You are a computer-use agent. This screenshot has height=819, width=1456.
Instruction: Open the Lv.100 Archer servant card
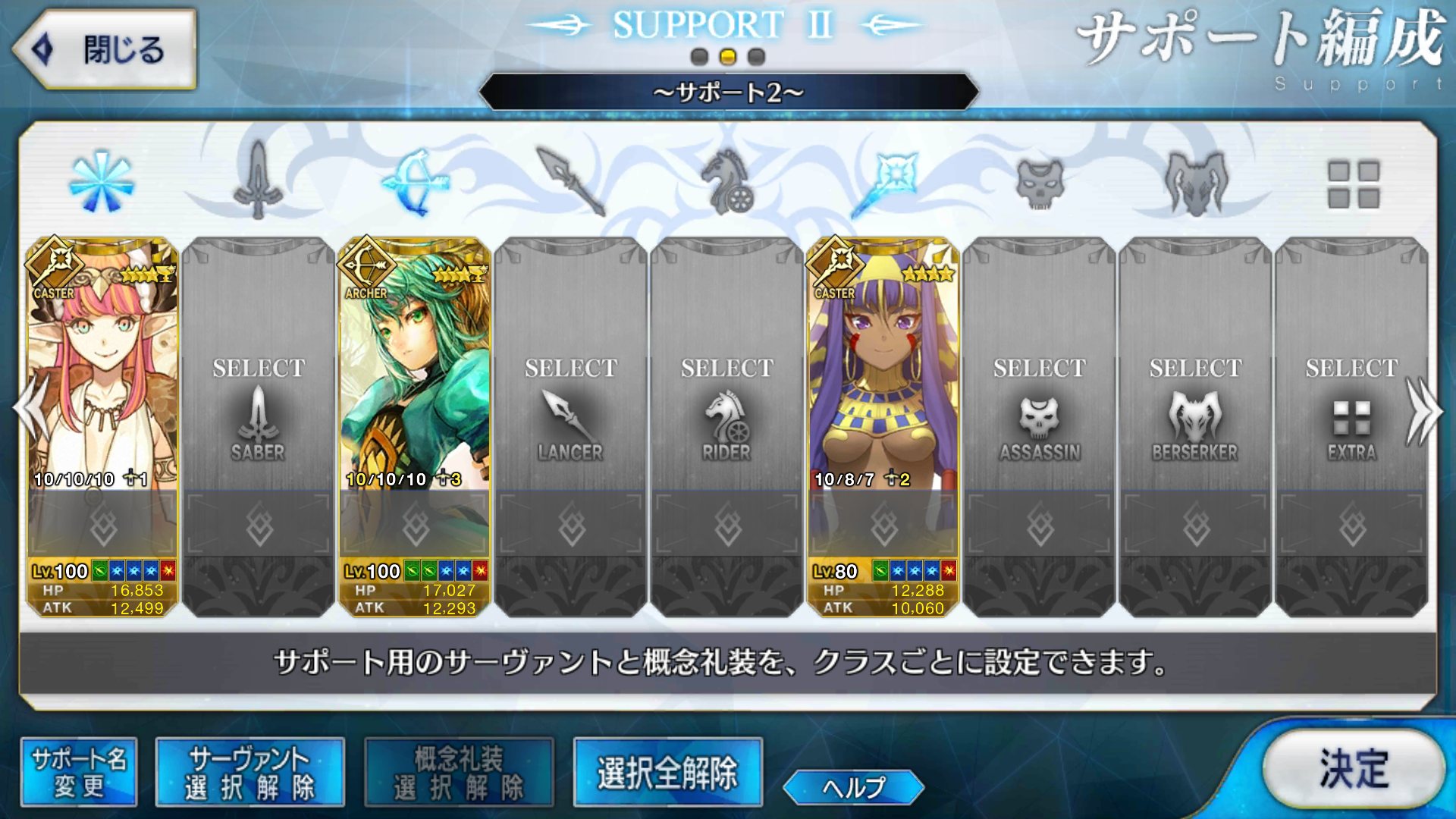click(x=415, y=428)
